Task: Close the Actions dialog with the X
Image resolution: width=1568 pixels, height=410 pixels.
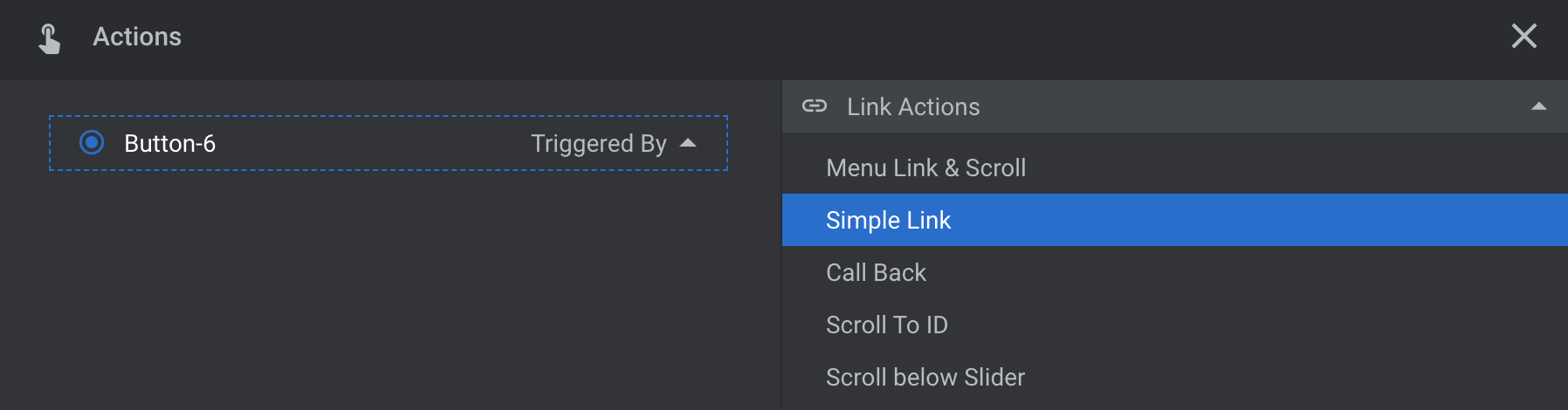Action: [1524, 36]
